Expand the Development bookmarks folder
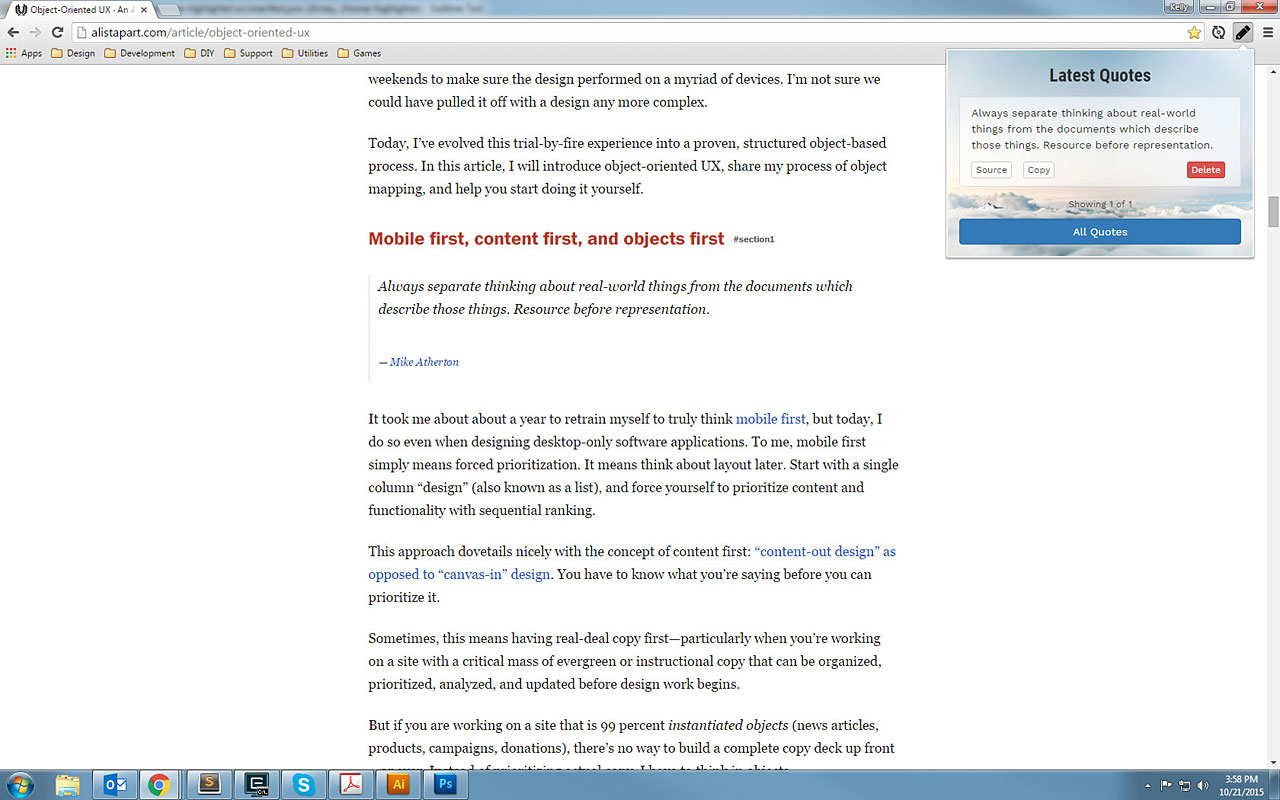 click(139, 53)
